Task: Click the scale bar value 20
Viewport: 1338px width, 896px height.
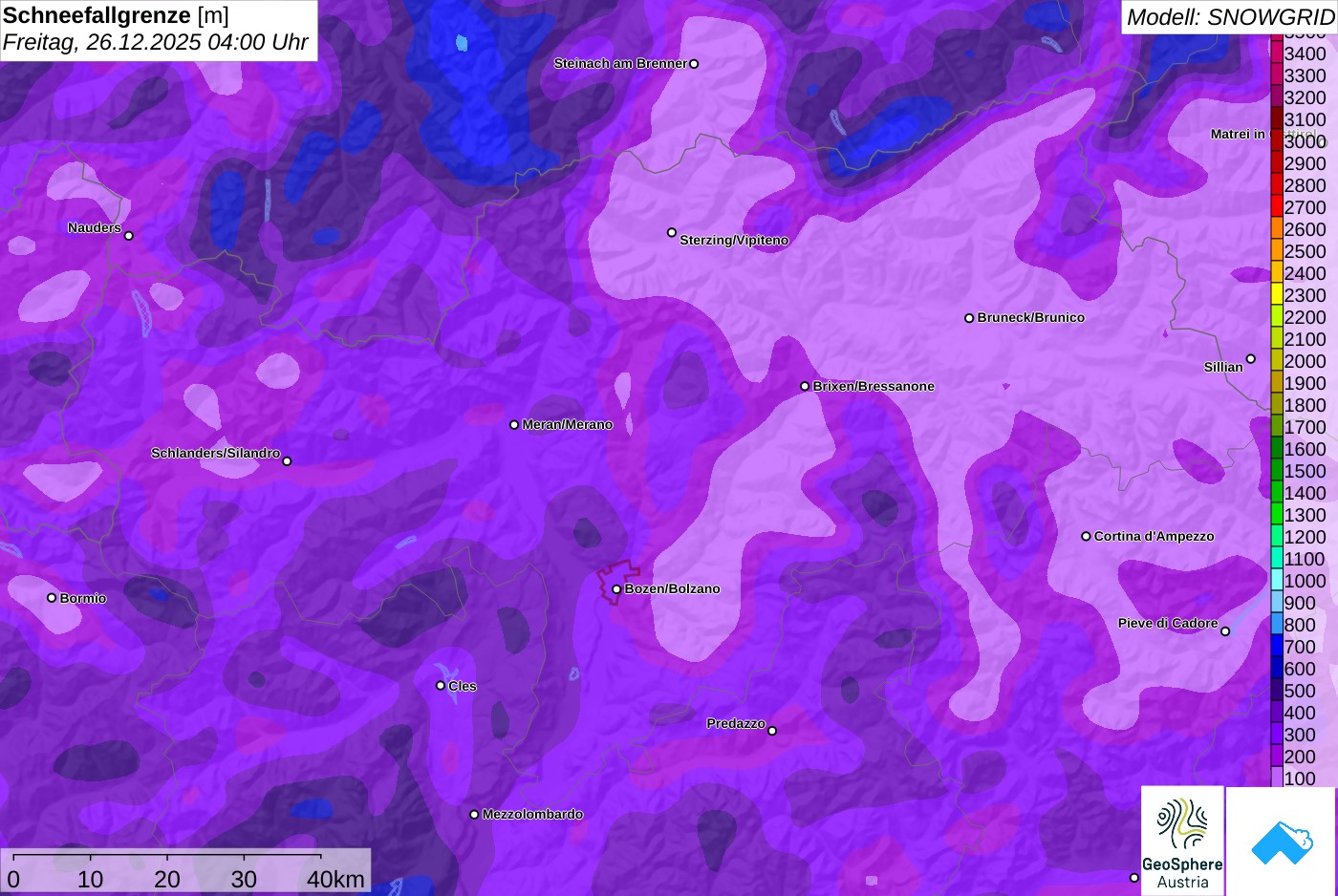Action: pyautogui.click(x=167, y=879)
